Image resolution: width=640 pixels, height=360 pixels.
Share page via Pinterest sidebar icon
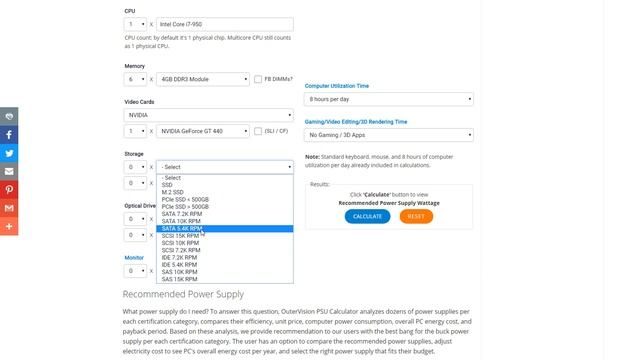[9, 190]
